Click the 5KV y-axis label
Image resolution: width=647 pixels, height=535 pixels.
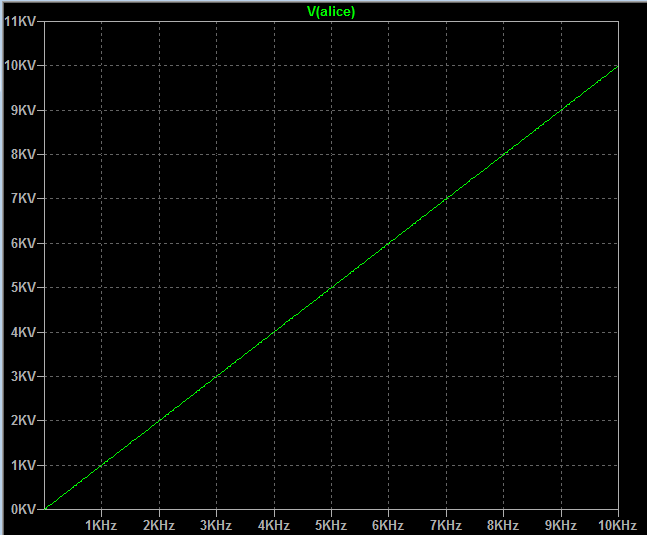tap(24, 288)
